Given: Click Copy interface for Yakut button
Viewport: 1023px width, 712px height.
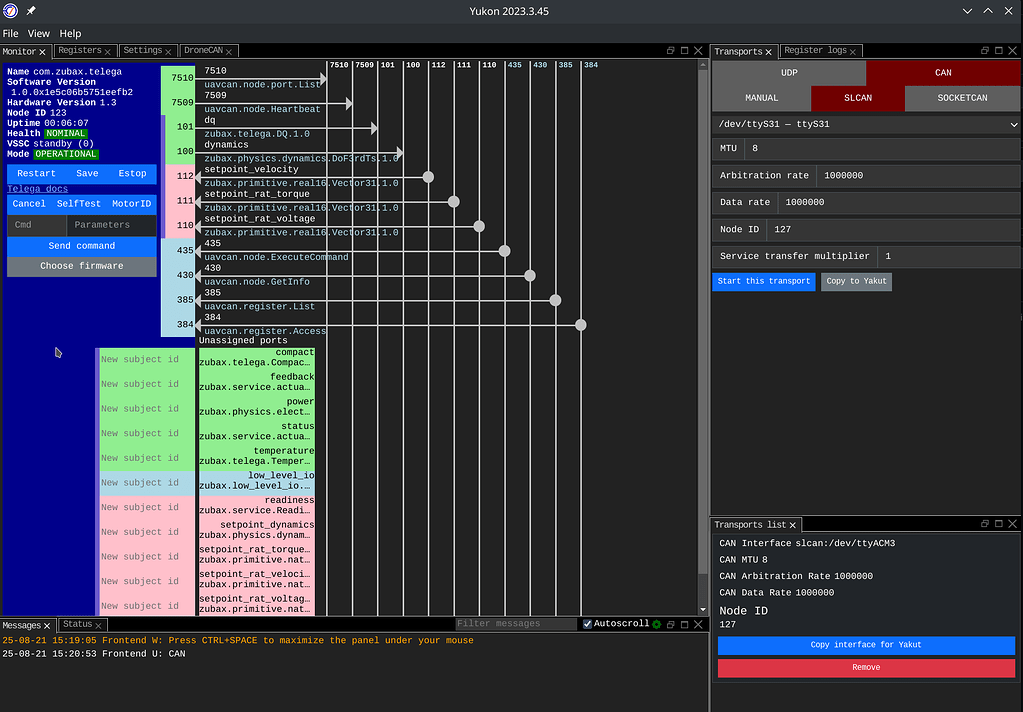Looking at the screenshot, I should pos(866,645).
